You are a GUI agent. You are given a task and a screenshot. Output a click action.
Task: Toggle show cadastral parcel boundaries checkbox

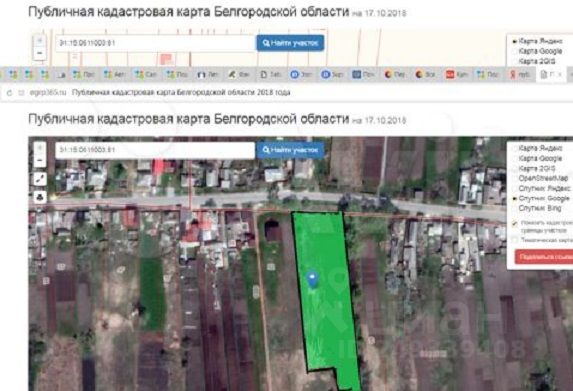pos(515,223)
